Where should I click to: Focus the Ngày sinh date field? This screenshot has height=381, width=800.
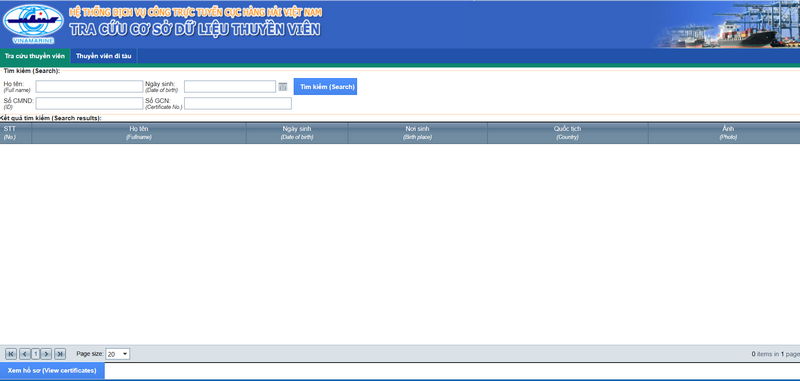230,87
